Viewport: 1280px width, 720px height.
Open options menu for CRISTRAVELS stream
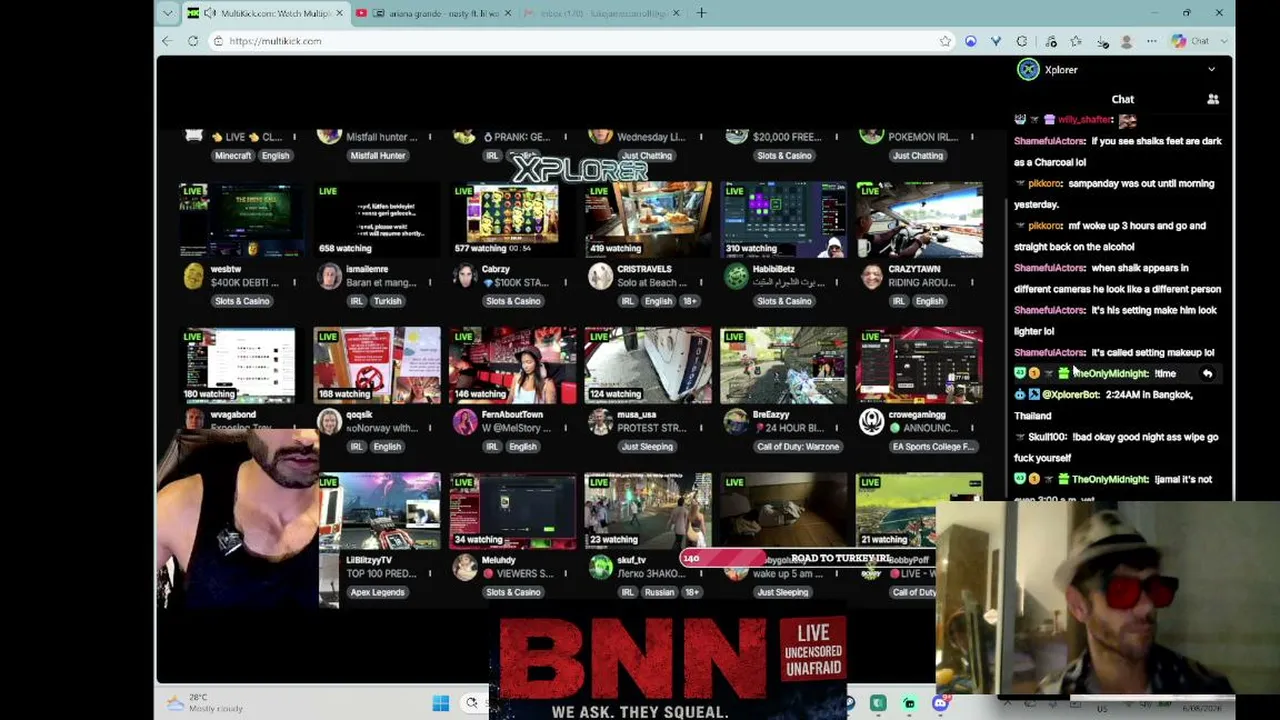(x=701, y=282)
